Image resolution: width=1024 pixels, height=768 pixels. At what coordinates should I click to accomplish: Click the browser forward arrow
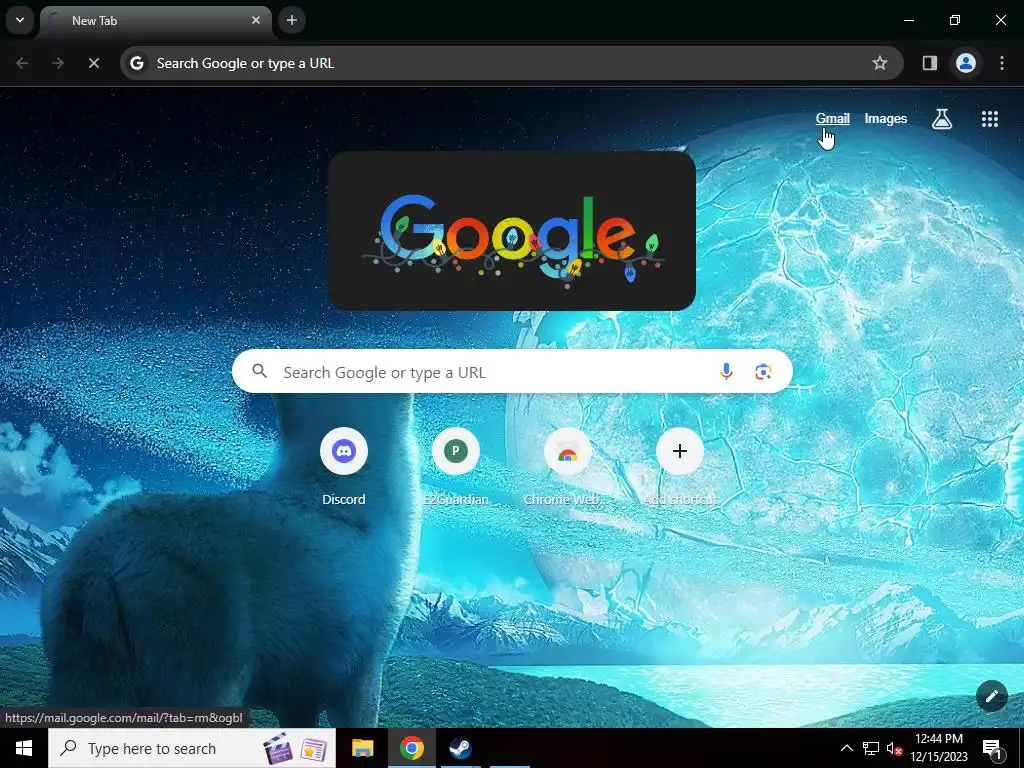(x=58, y=63)
